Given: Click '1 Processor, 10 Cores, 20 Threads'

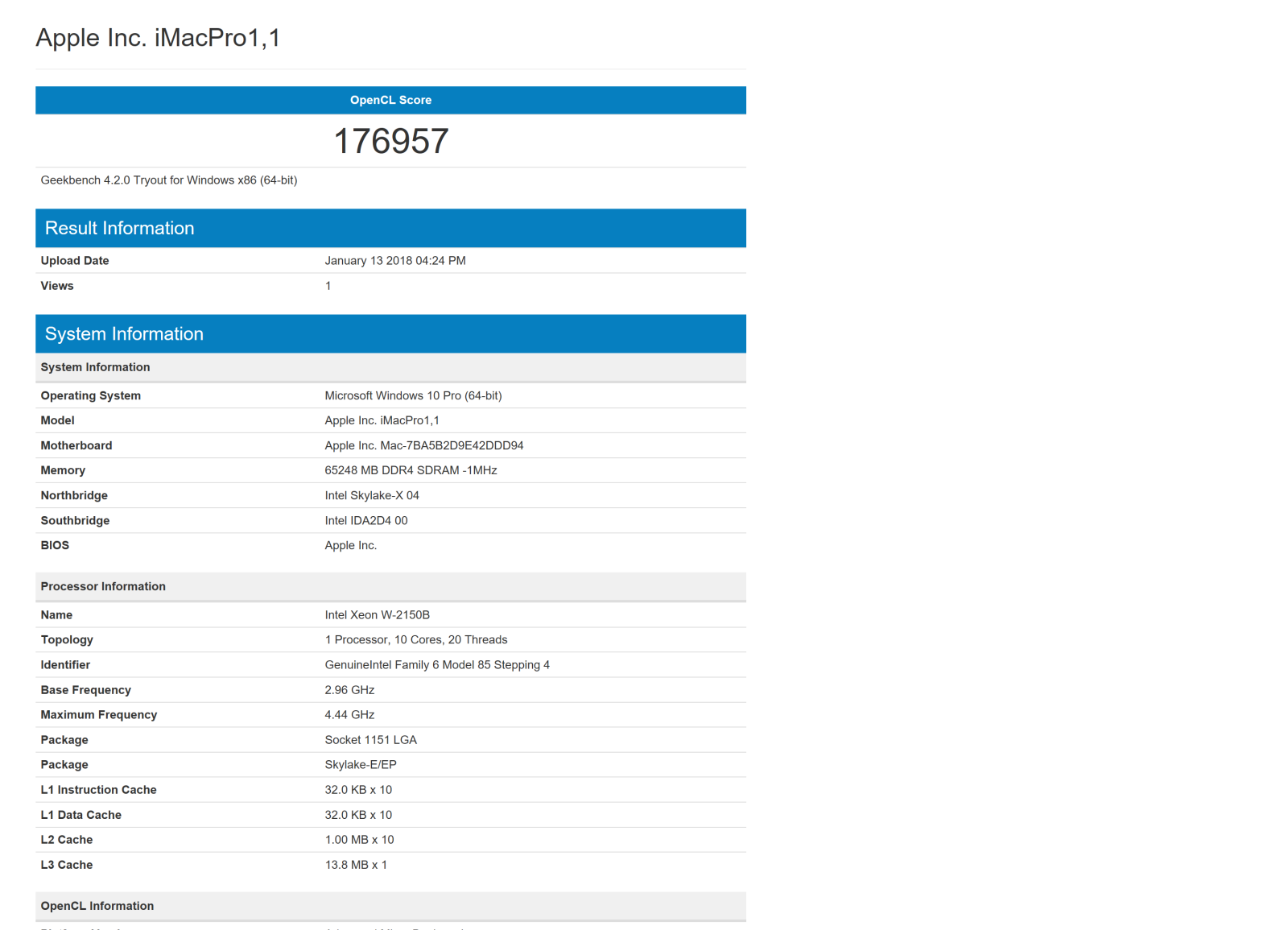Looking at the screenshot, I should coord(416,640).
